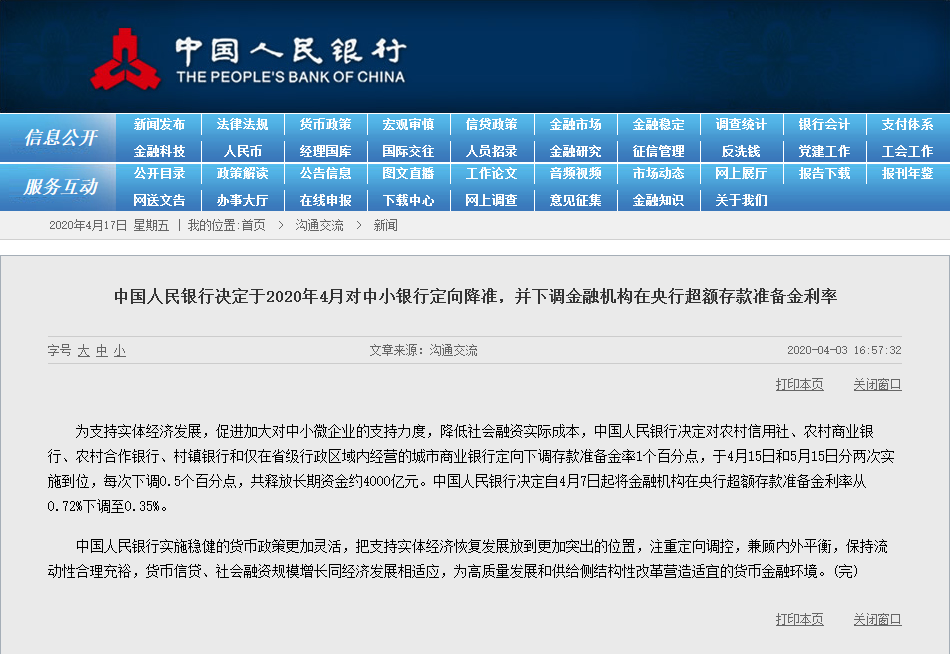Click top 打印本页 link
The height and width of the screenshot is (654, 950).
tap(800, 384)
